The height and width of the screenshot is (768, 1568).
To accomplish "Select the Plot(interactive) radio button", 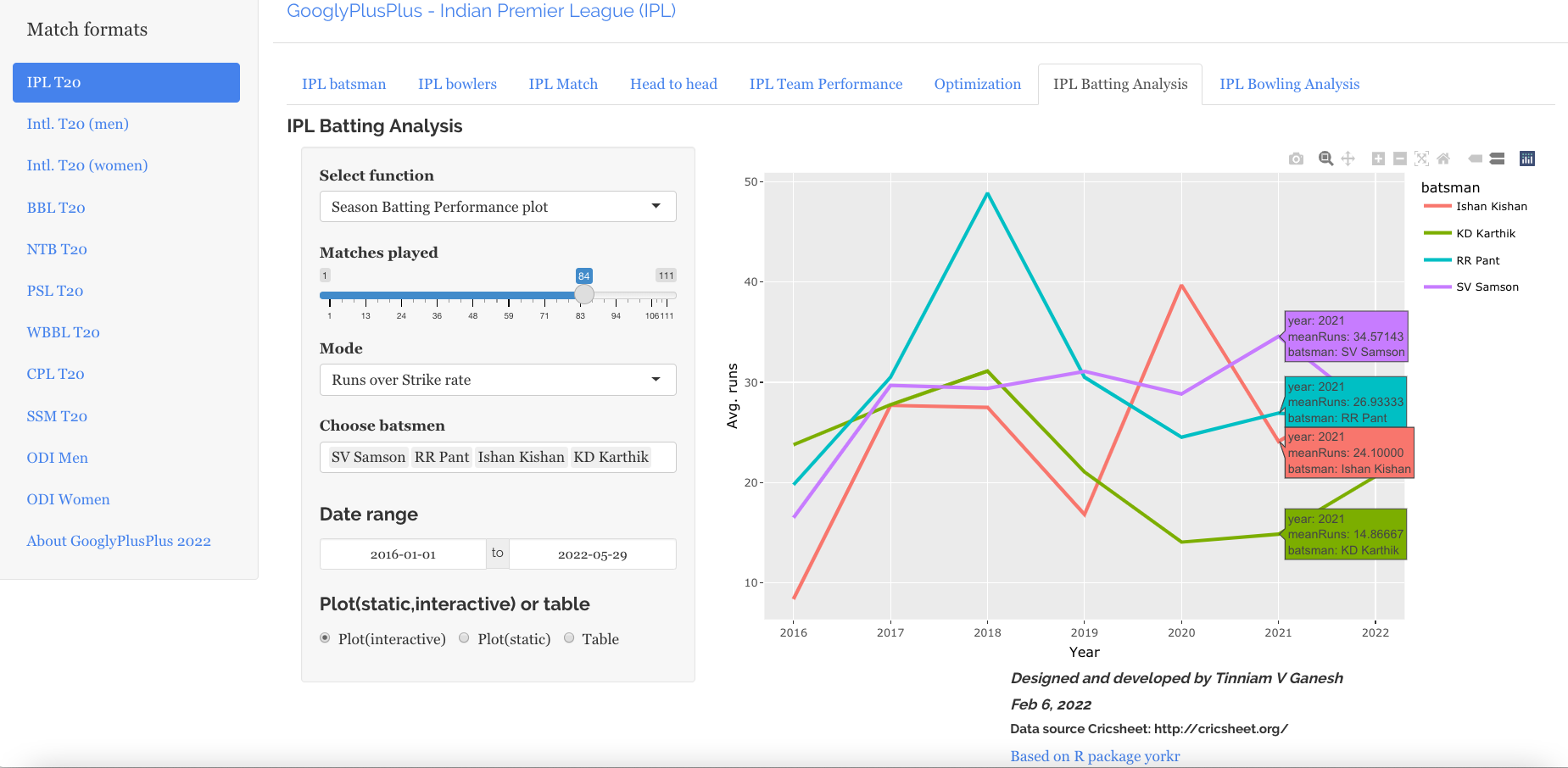I will (x=325, y=638).
